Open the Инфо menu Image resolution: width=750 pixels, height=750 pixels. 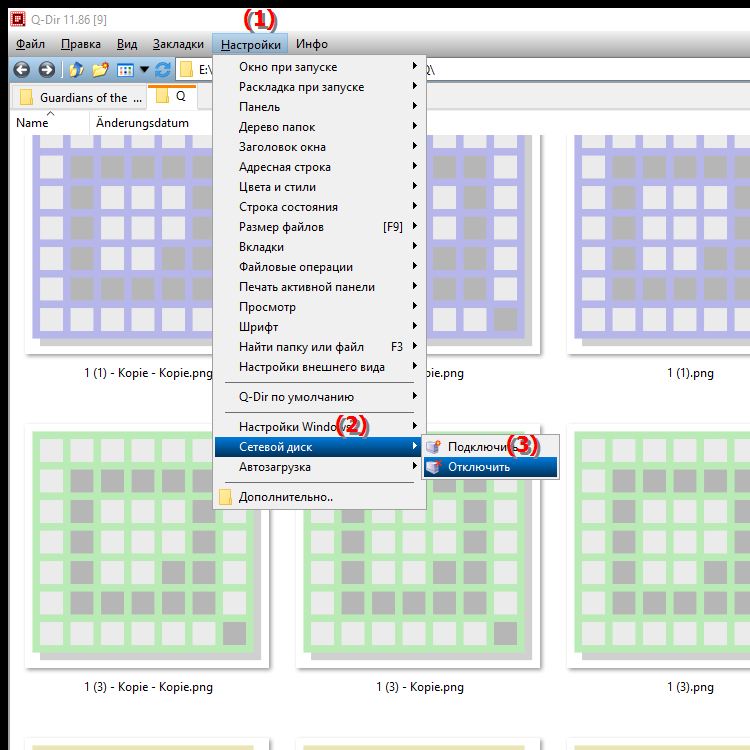click(x=311, y=44)
